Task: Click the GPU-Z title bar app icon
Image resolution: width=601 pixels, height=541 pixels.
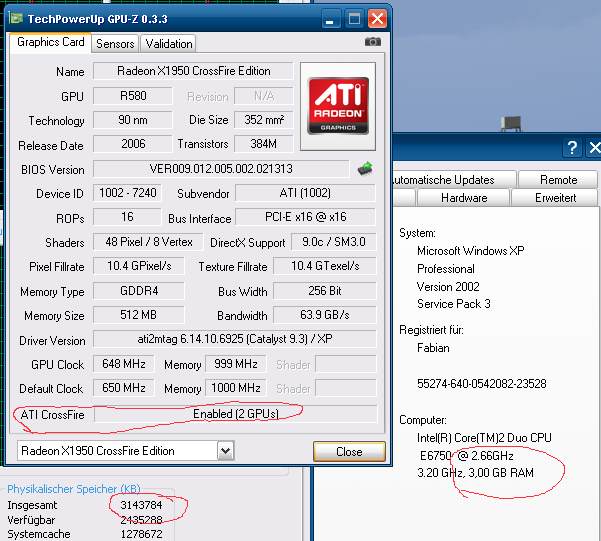Action: 16,18
